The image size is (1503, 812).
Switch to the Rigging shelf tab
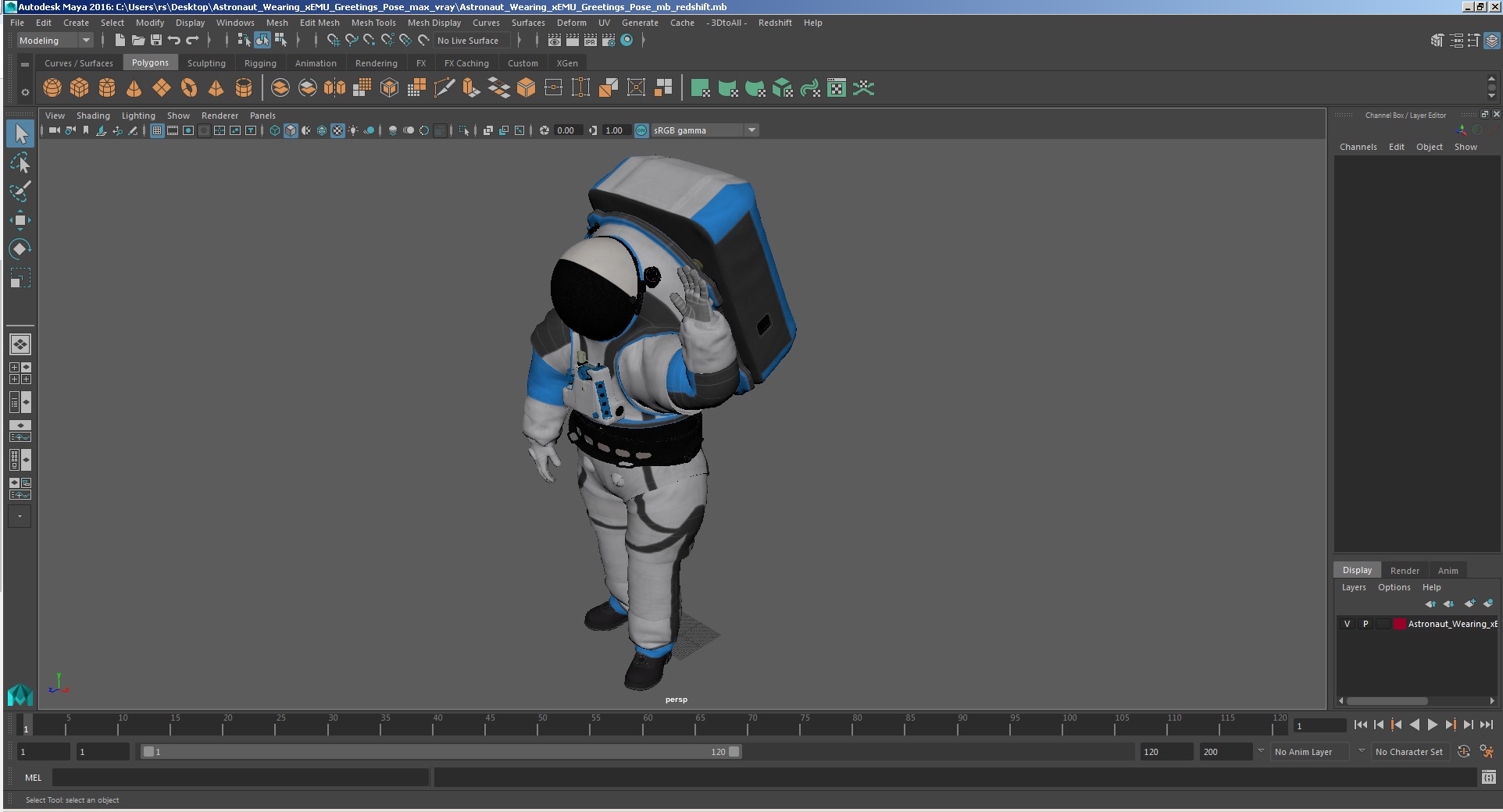(x=260, y=63)
